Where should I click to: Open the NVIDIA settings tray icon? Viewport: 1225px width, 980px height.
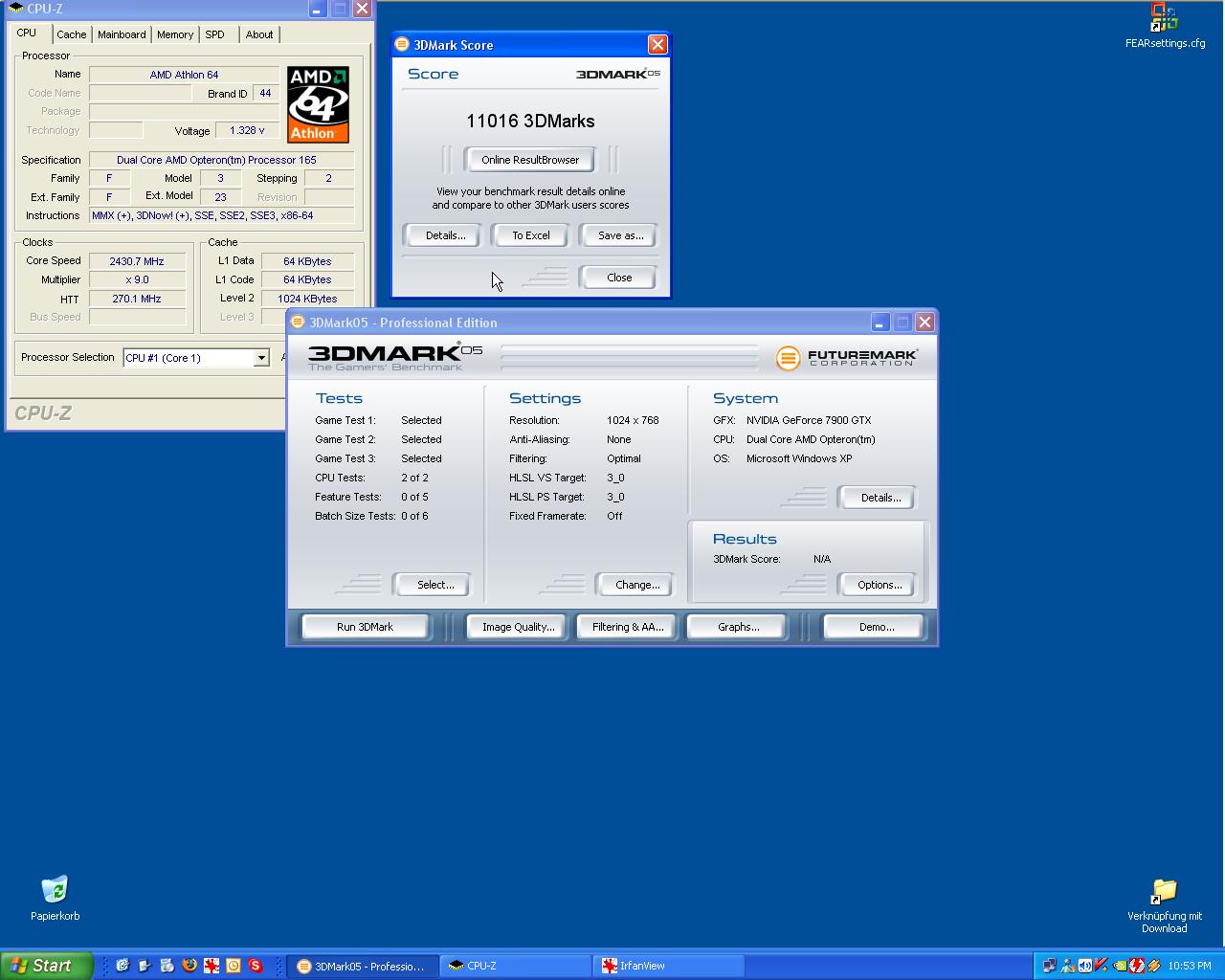point(1120,966)
